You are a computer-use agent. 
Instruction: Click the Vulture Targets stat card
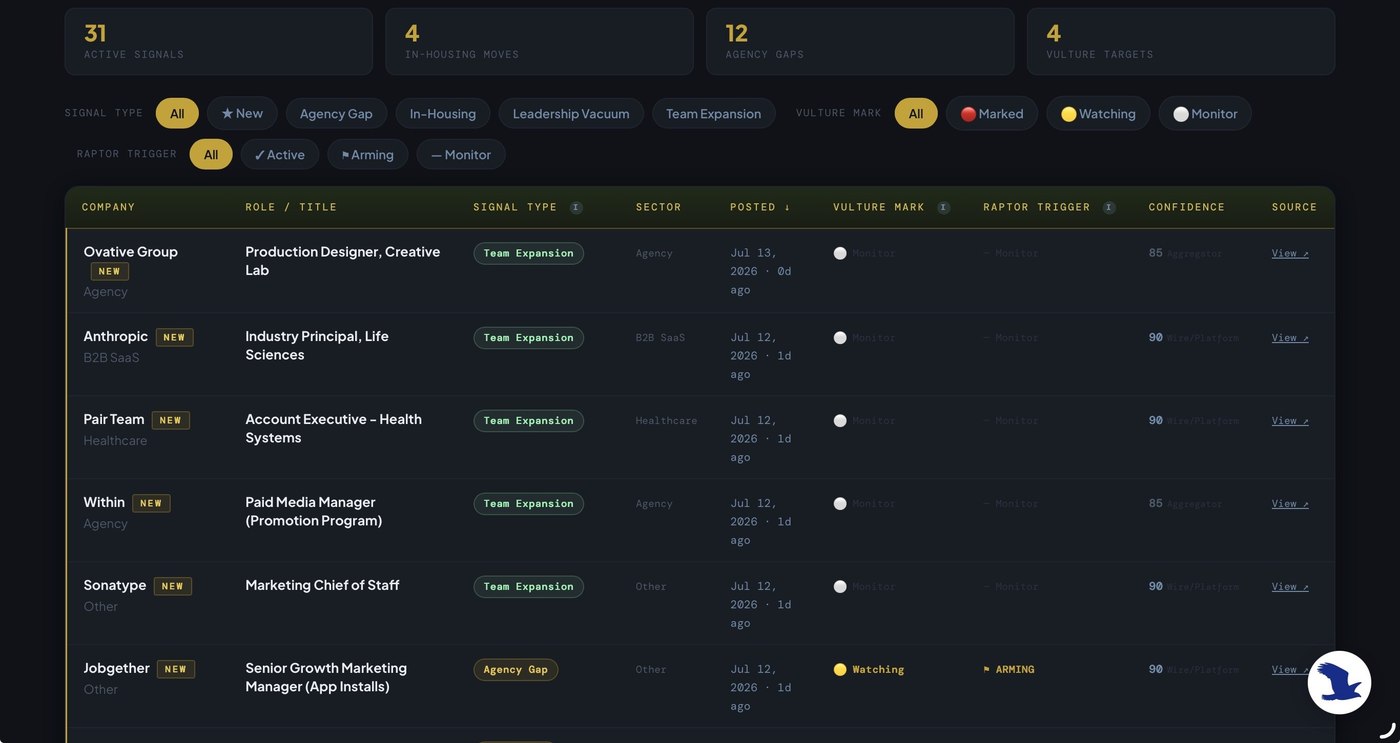click(x=1181, y=41)
